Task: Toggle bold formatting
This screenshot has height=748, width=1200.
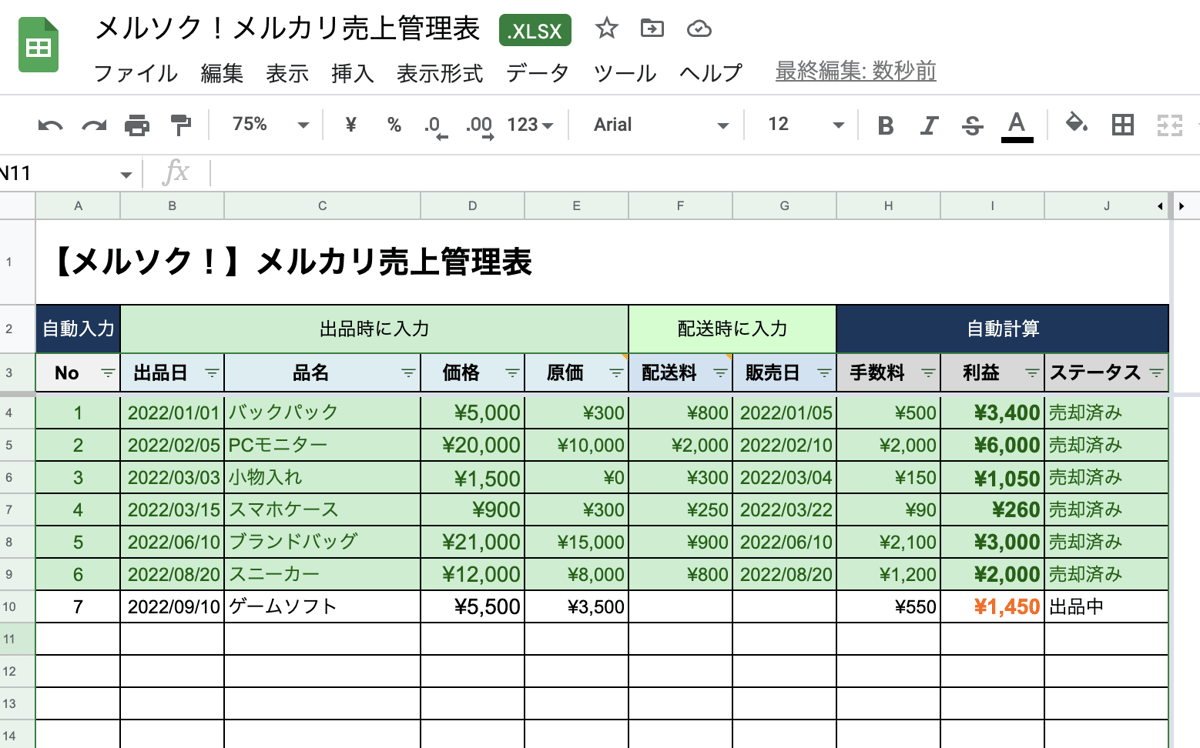Action: click(x=884, y=125)
